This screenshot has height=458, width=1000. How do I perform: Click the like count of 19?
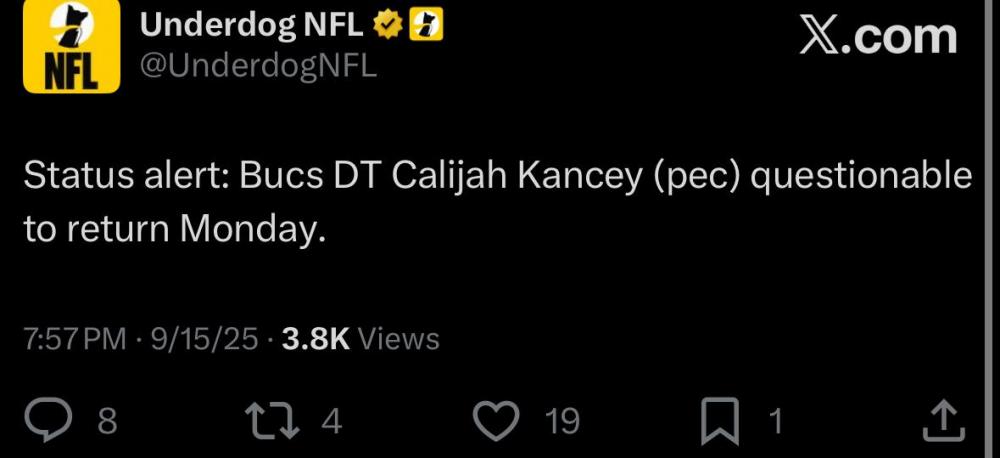(562, 421)
